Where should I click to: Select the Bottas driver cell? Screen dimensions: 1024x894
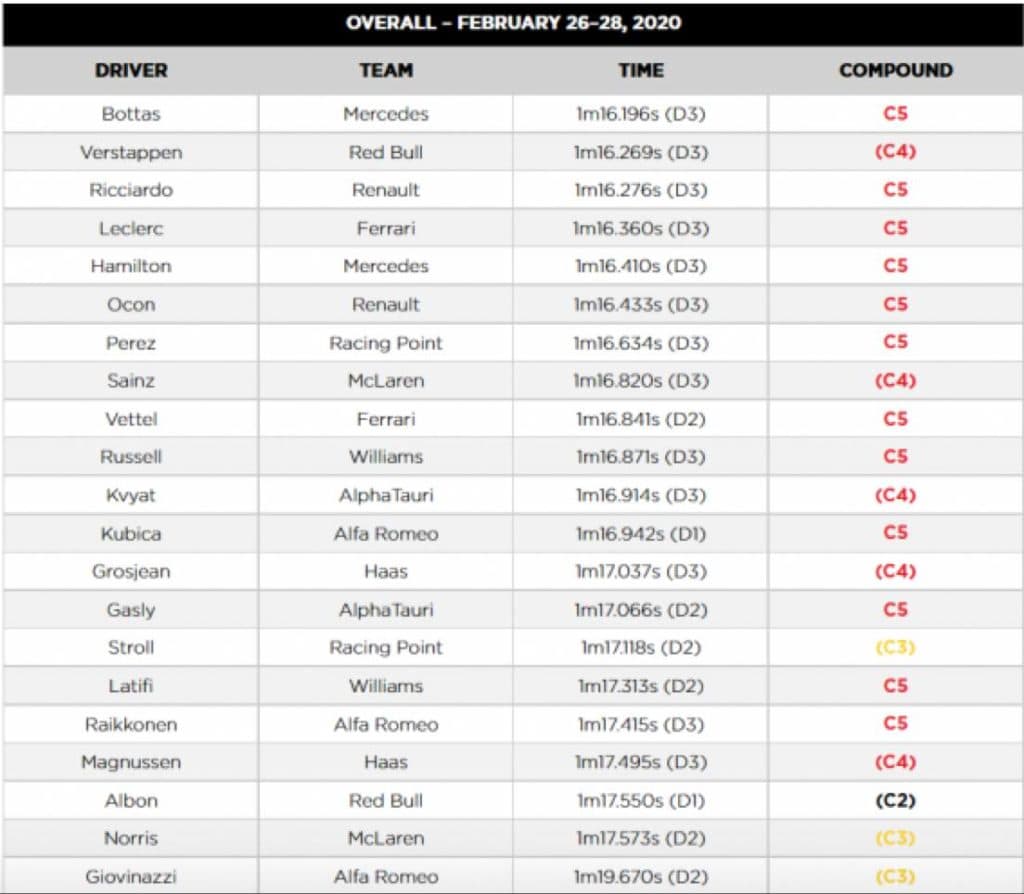pos(131,114)
